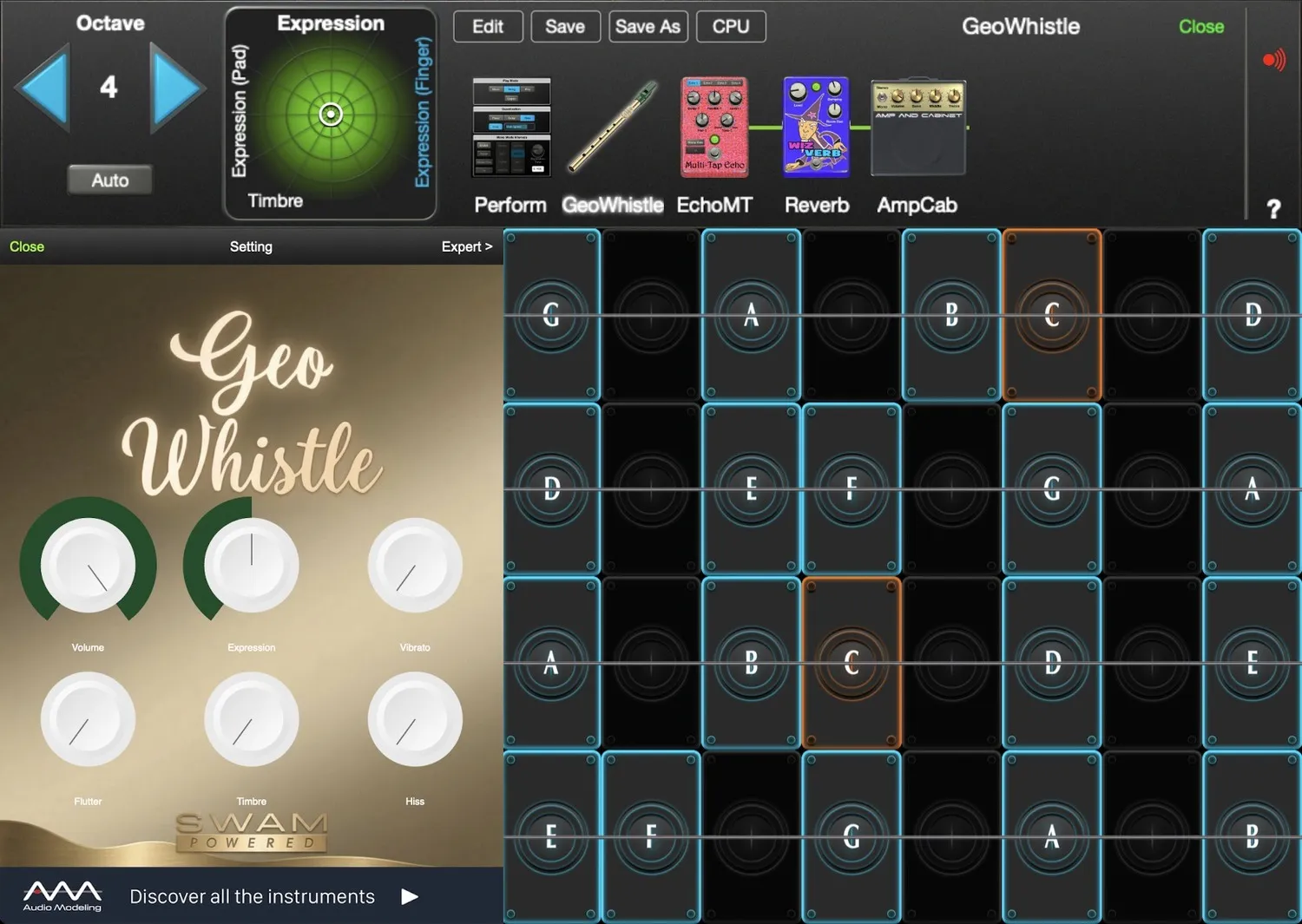
Task: Toggle the Auto octave button
Action: coord(110,180)
